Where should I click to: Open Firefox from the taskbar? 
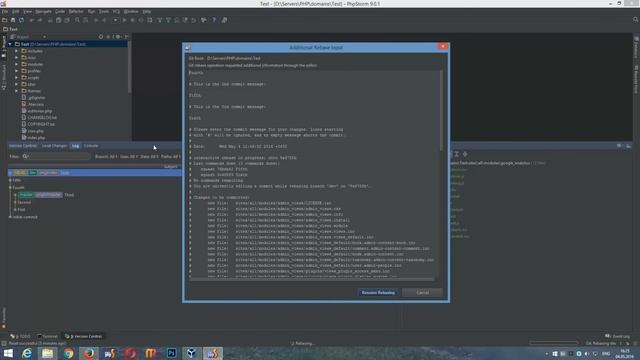(x=89, y=353)
